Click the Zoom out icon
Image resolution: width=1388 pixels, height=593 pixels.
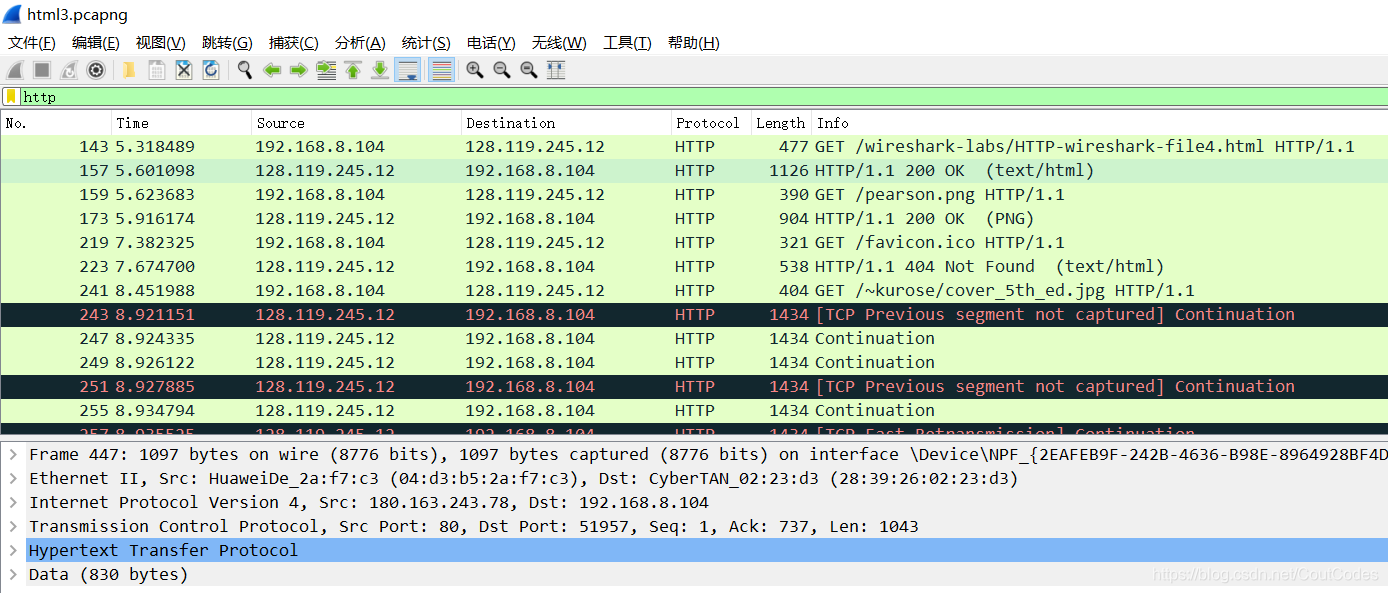click(x=502, y=70)
